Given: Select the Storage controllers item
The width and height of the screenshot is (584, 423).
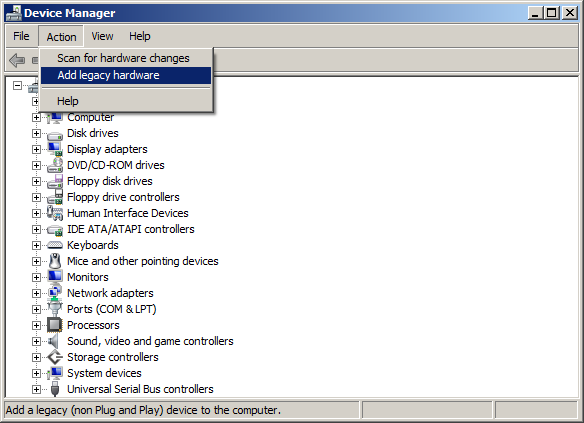Looking at the screenshot, I should [x=113, y=357].
